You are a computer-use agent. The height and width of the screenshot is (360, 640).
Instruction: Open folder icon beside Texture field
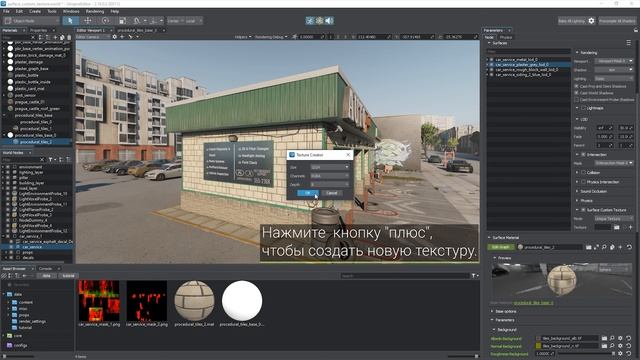point(617,227)
